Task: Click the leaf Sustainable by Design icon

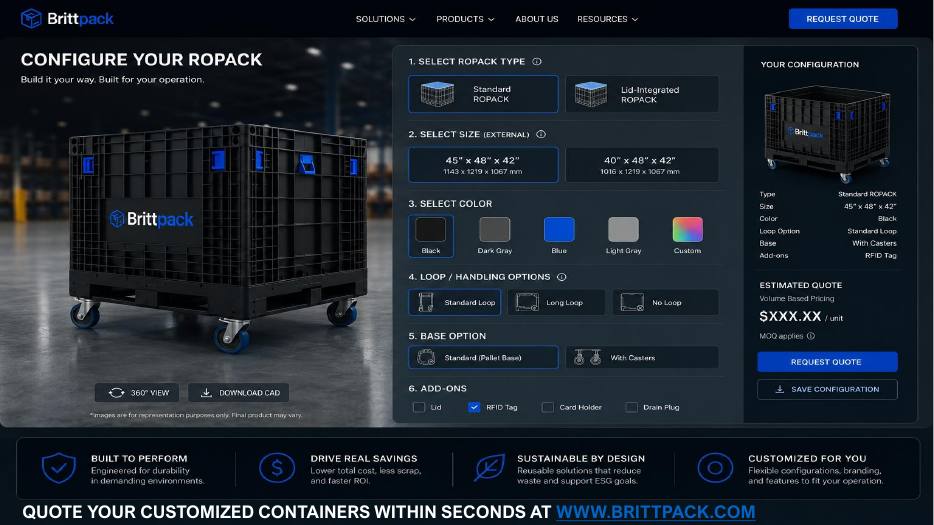Action: 490,468
